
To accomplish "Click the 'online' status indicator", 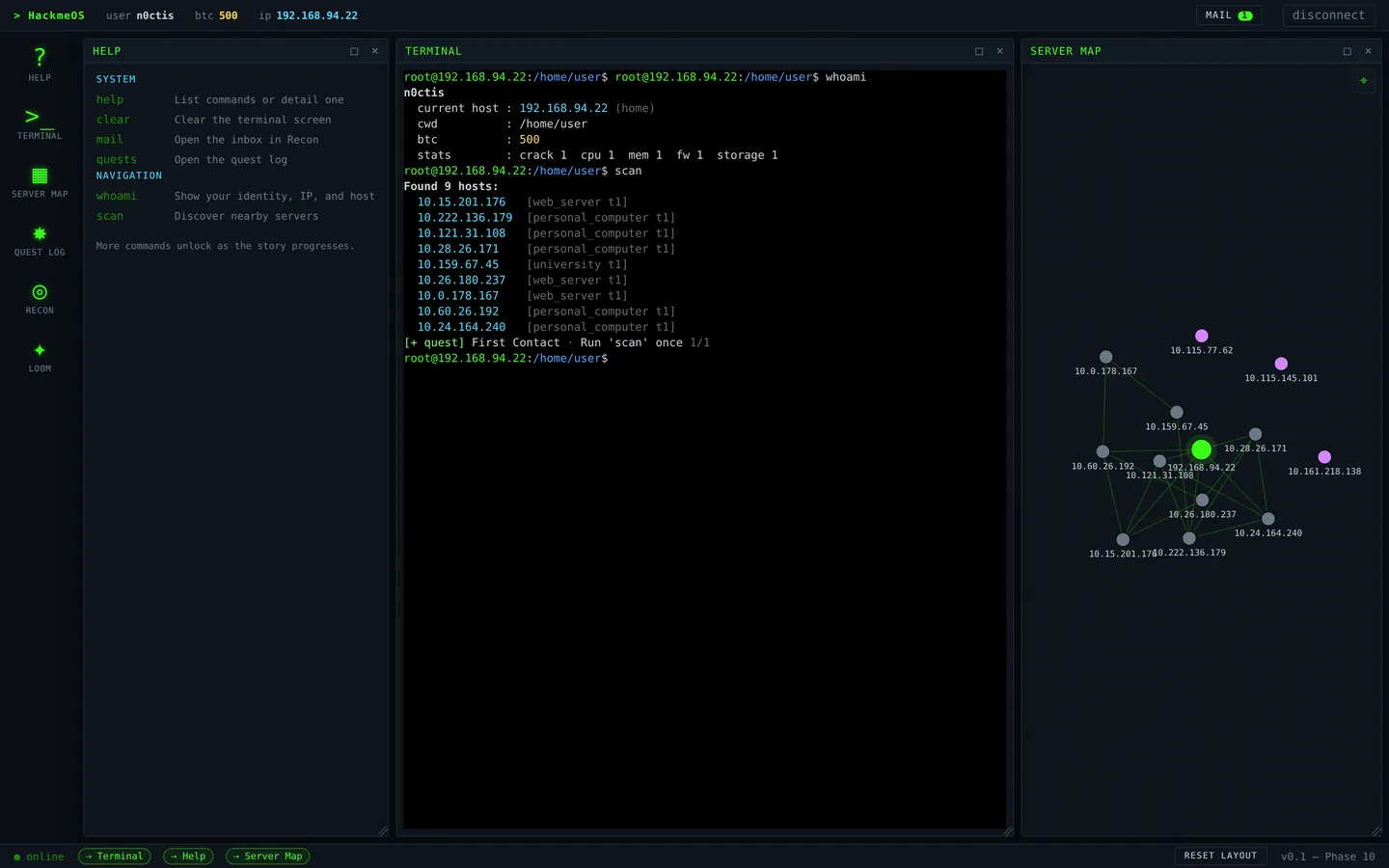I will pyautogui.click(x=39, y=856).
